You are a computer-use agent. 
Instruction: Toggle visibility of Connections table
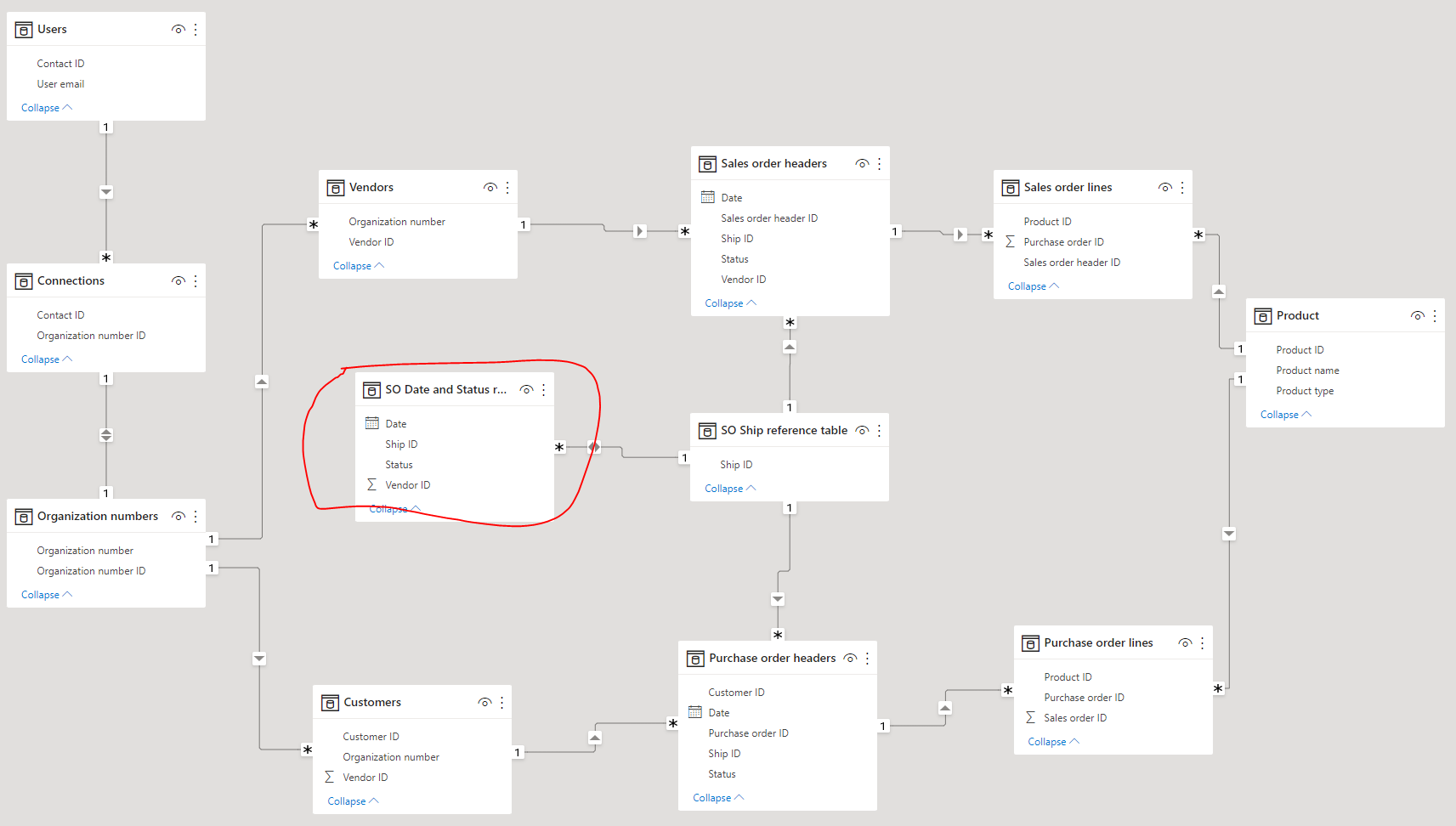(x=178, y=281)
